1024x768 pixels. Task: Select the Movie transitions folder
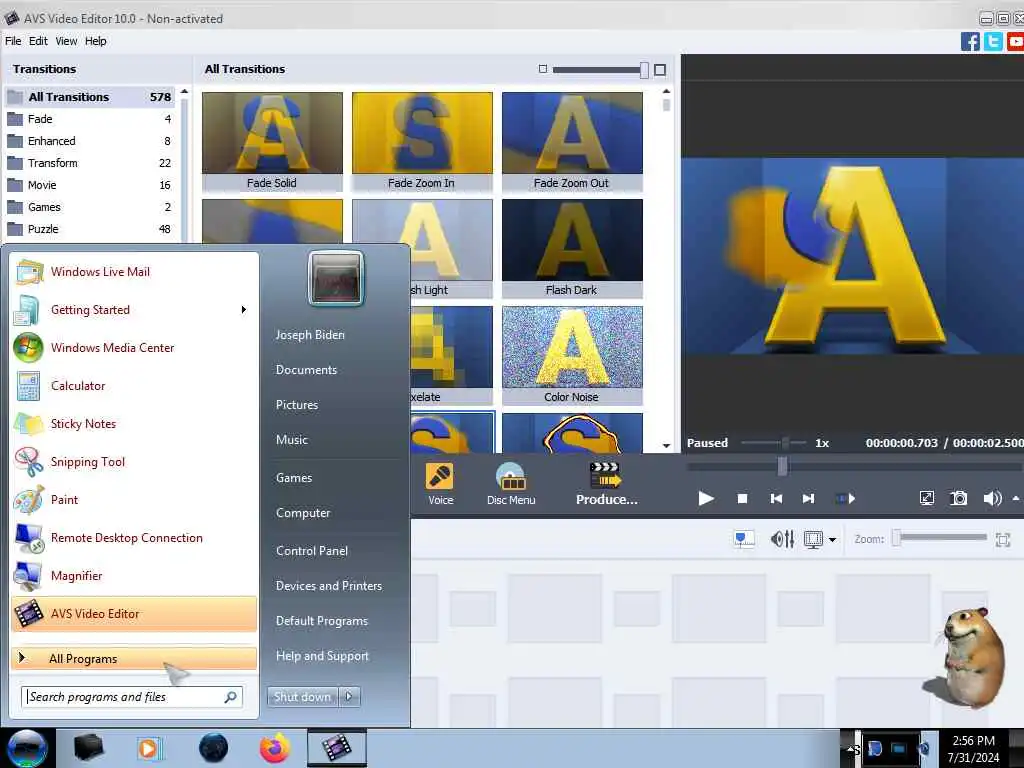click(x=90, y=185)
